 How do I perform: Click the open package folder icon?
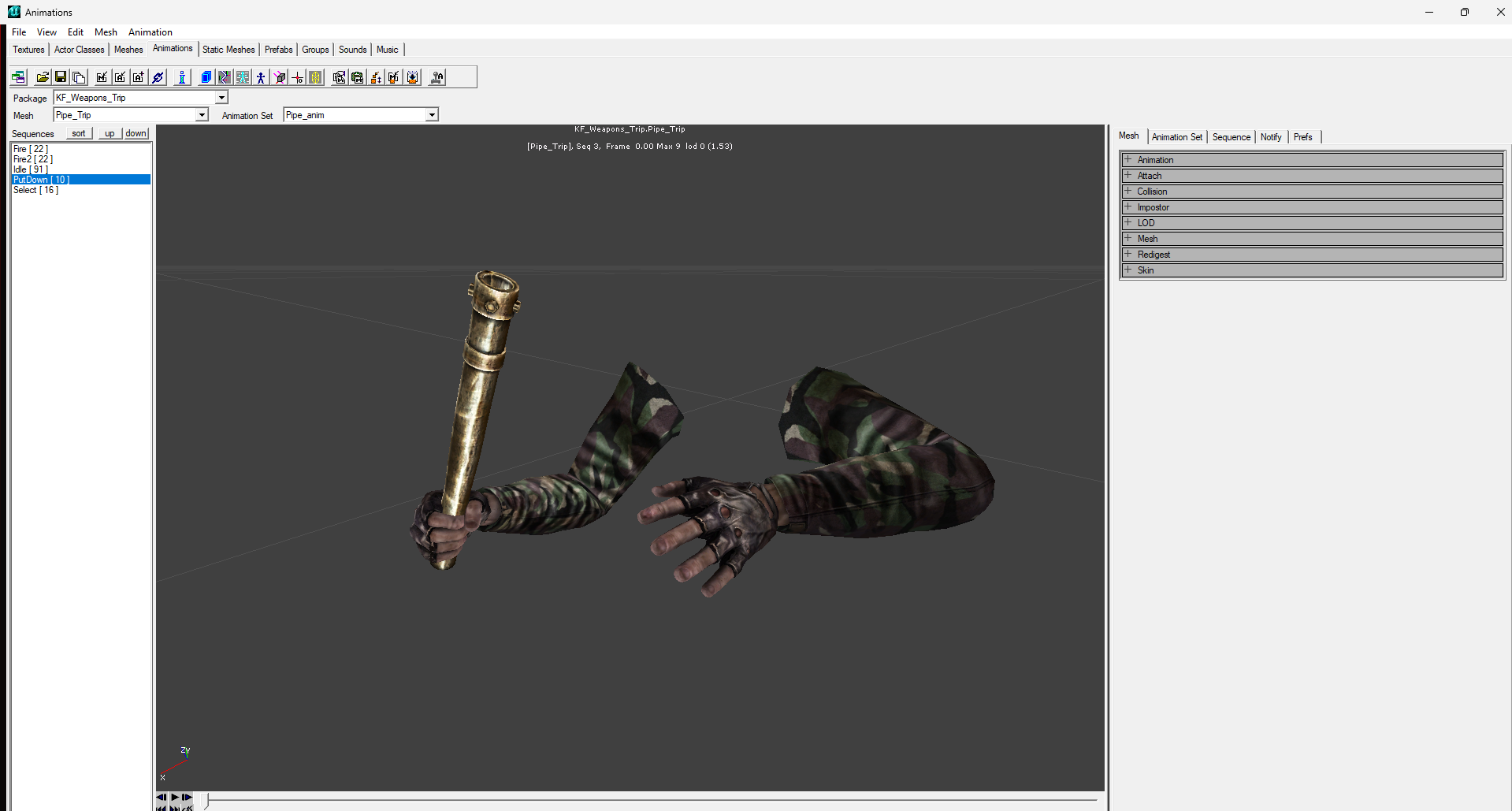coord(43,77)
